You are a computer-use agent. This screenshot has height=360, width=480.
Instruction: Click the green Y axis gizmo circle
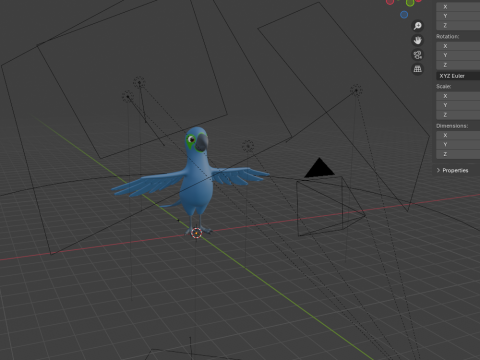tap(410, 3)
